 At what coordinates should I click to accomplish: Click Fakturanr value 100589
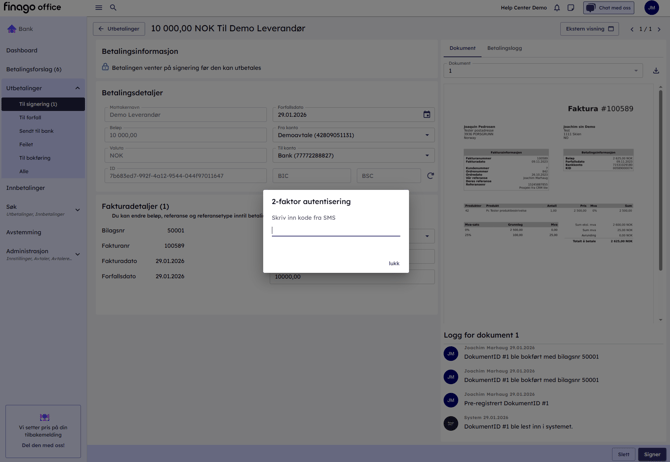(174, 246)
